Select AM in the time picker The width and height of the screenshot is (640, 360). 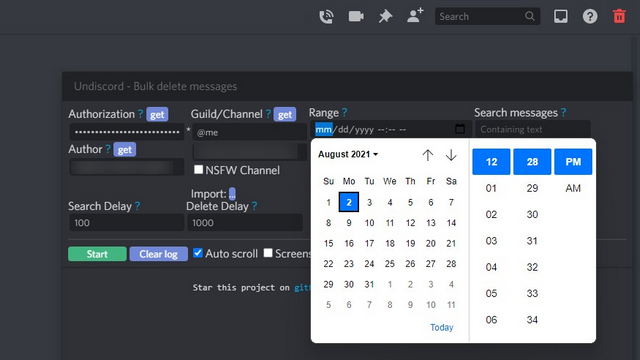573,188
